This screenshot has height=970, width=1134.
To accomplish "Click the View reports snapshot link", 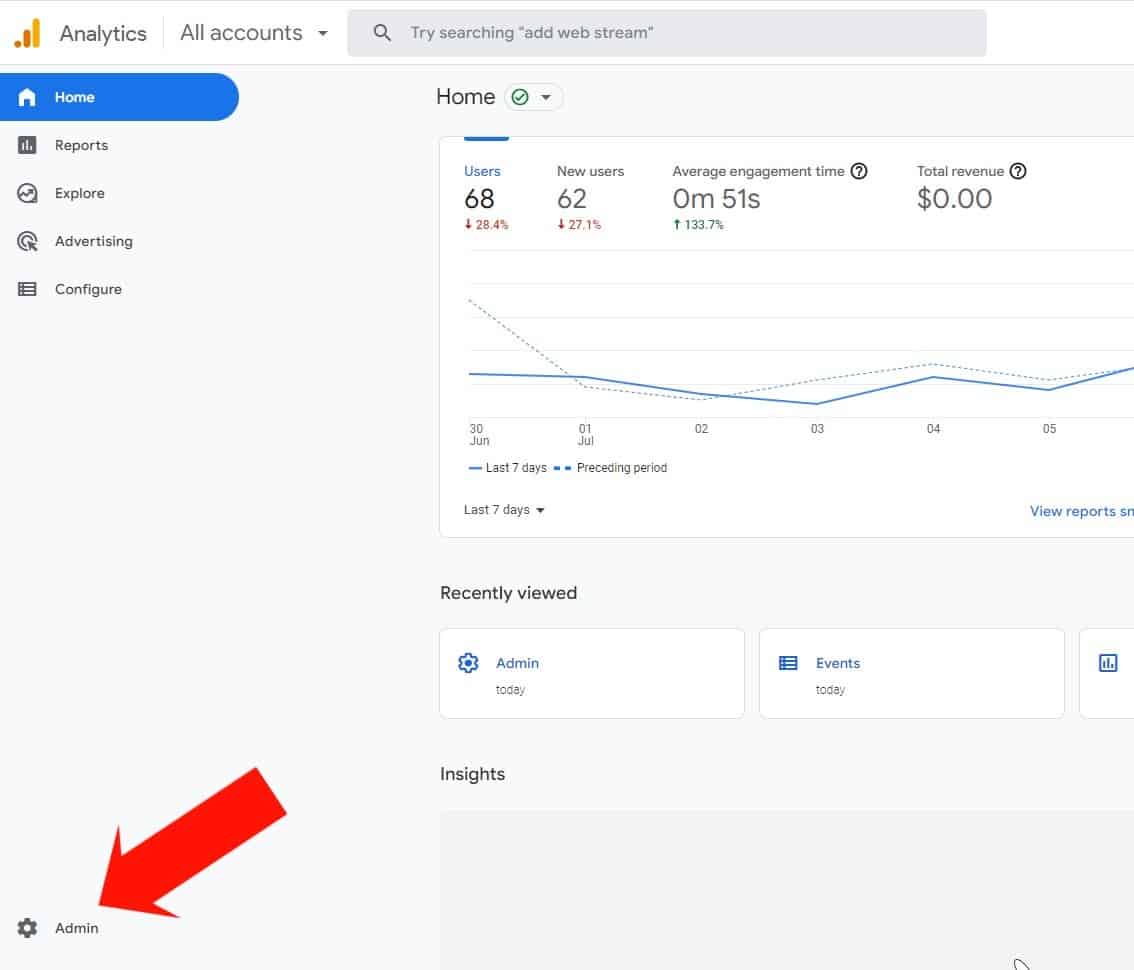I will point(1081,511).
